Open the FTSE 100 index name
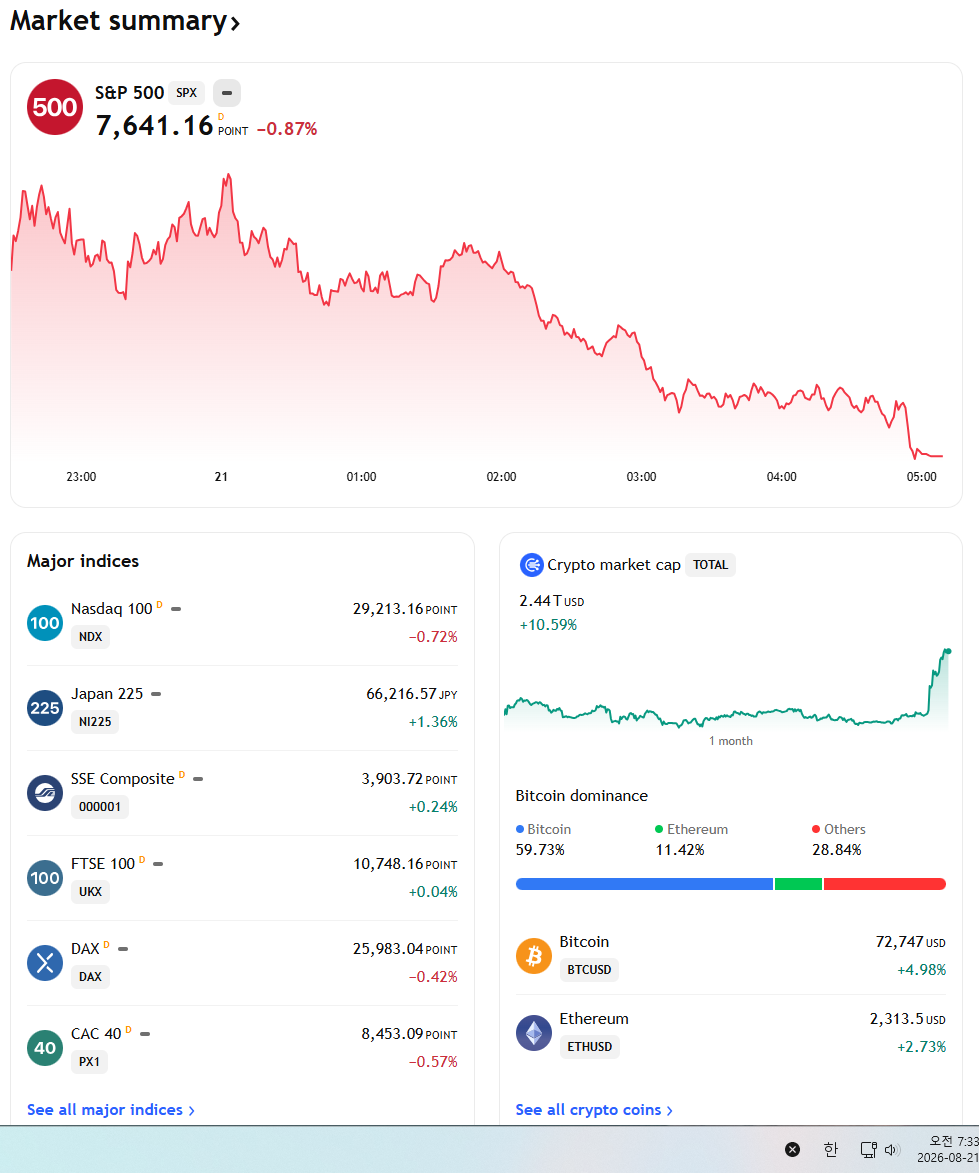The width and height of the screenshot is (979, 1173). 103,863
